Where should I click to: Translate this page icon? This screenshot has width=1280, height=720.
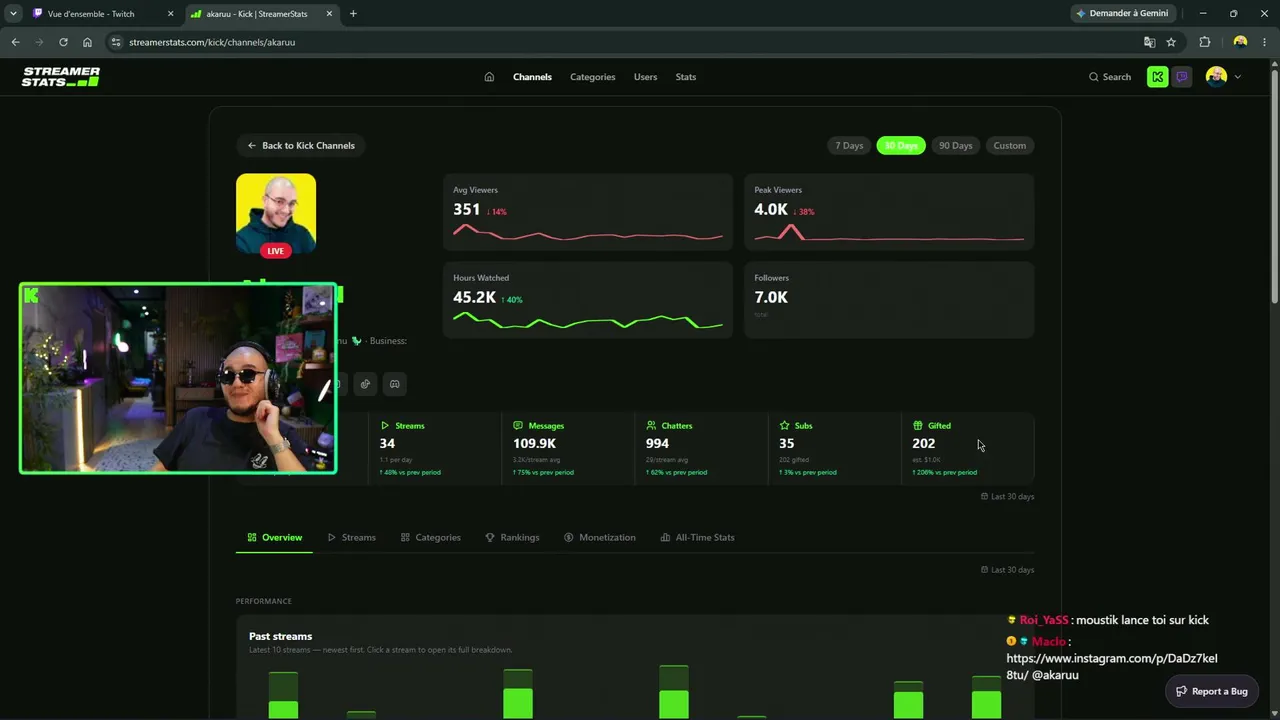(1149, 42)
